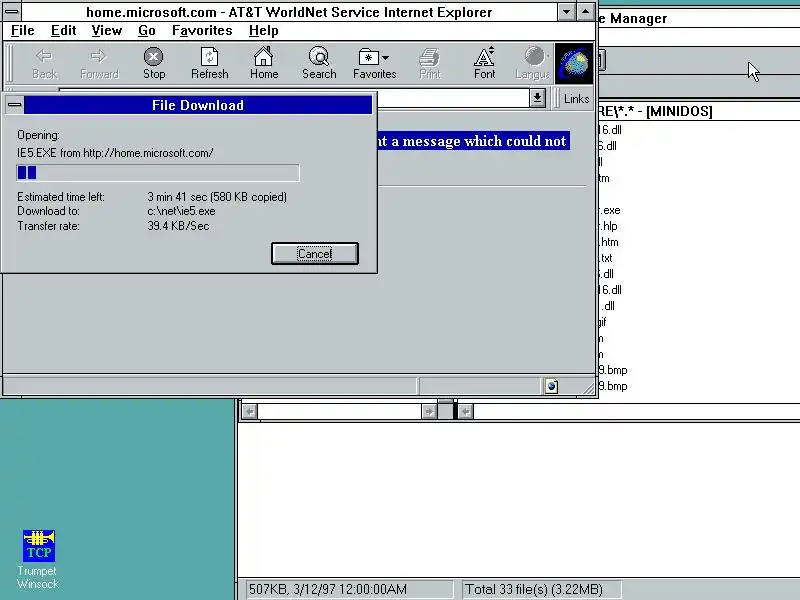
Task: Go to the Home page
Action: 264,64
